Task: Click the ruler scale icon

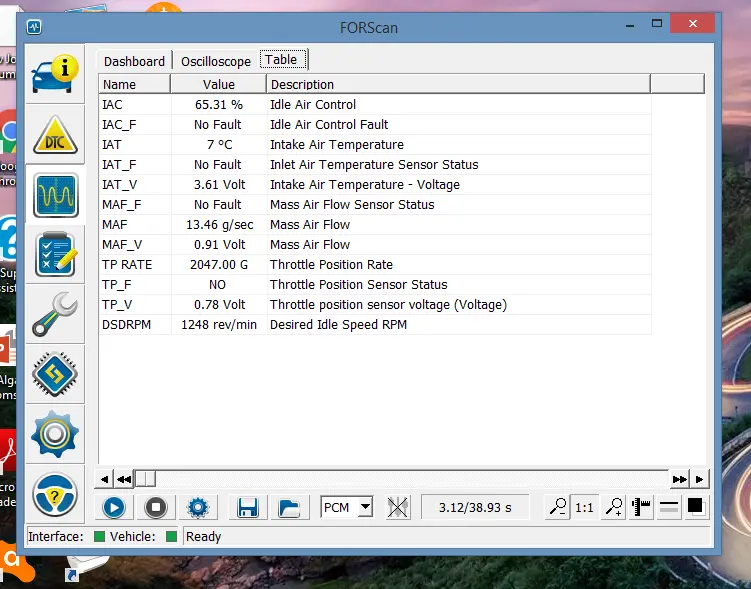Action: tap(641, 507)
